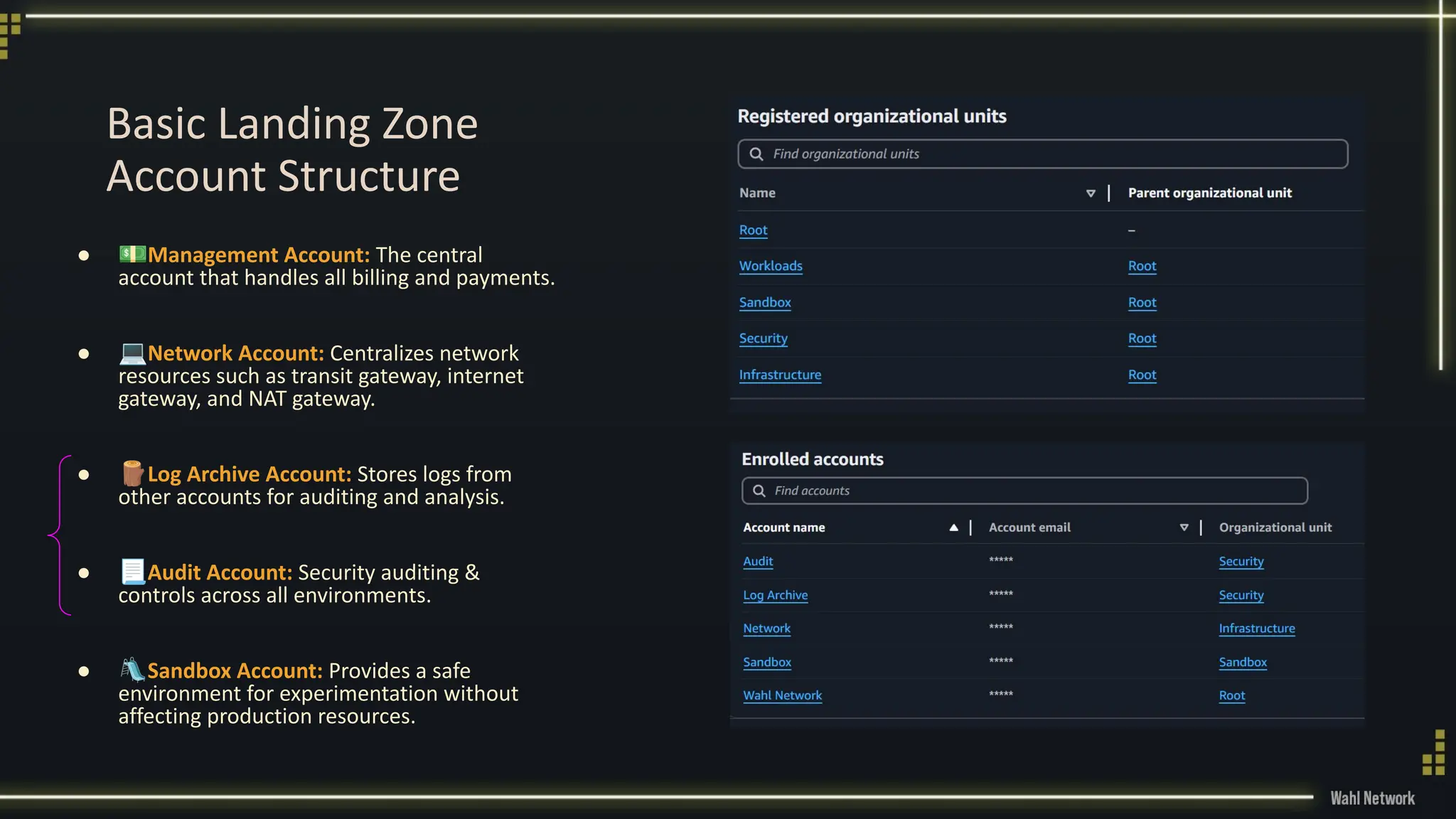Click the Network Account label

click(236, 353)
